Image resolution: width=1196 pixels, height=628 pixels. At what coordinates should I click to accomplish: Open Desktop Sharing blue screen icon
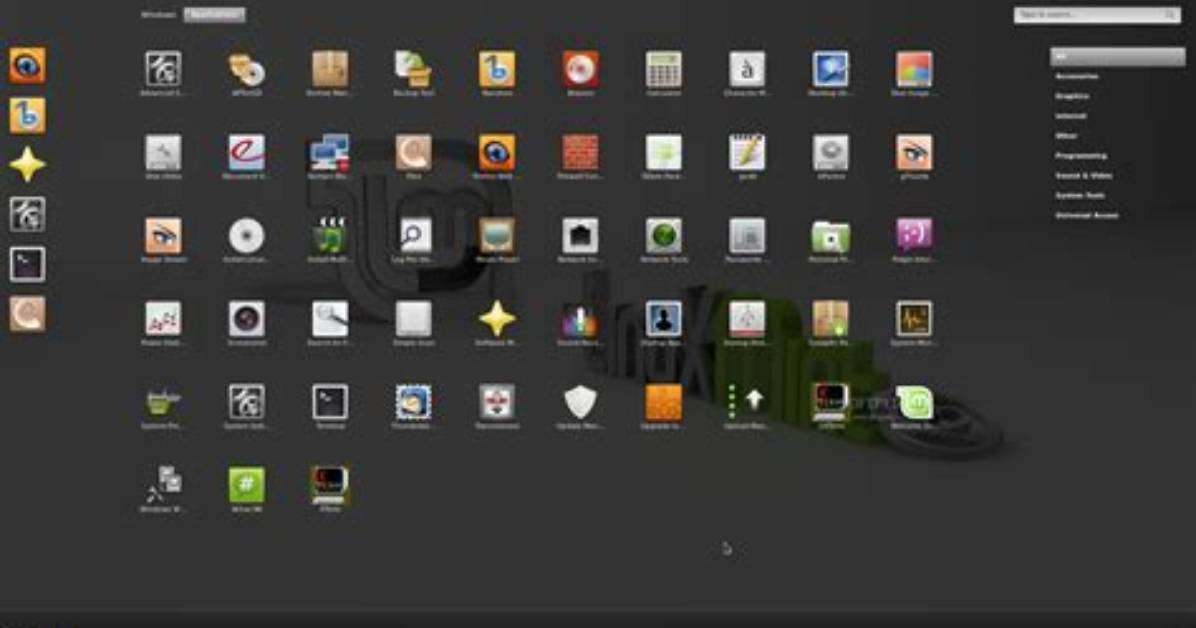tap(831, 69)
